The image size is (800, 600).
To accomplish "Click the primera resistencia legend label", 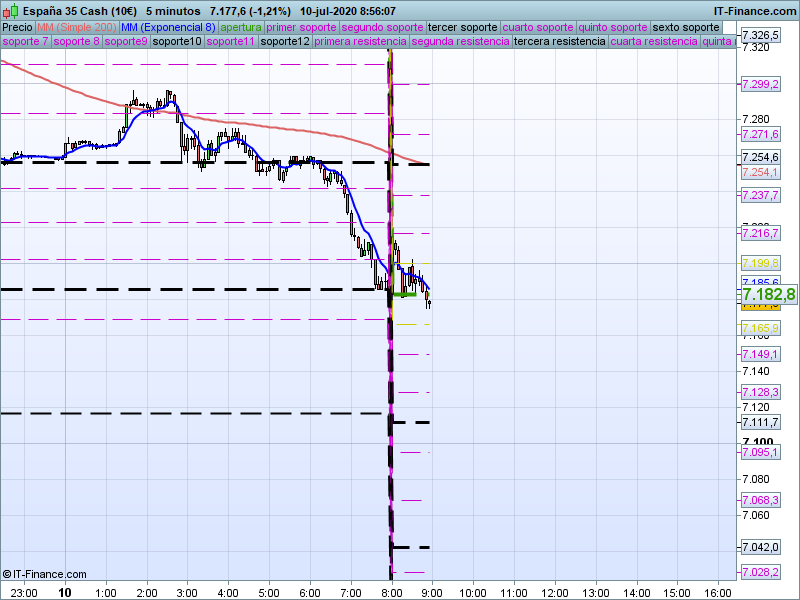I will pyautogui.click(x=360, y=42).
